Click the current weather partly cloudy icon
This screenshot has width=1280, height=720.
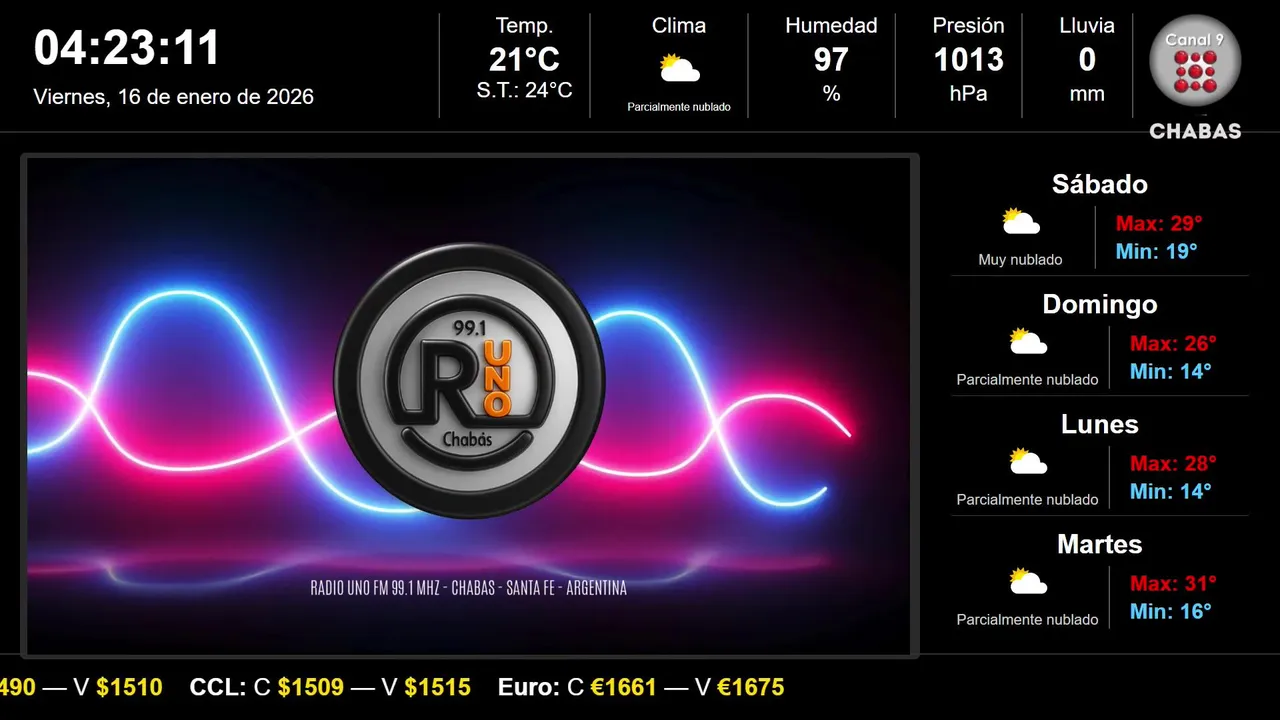(x=679, y=69)
